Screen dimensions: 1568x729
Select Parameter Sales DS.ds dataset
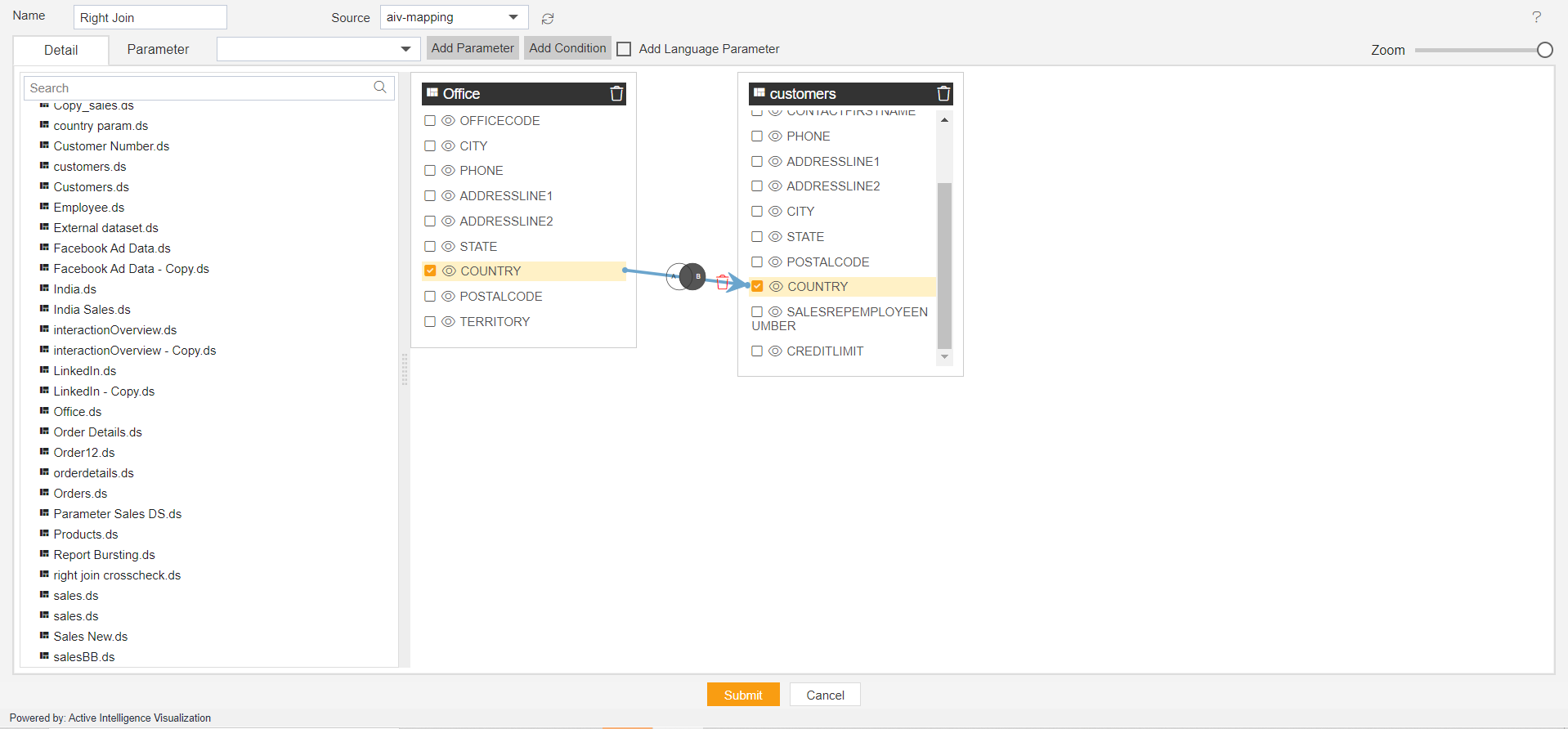[x=118, y=513]
